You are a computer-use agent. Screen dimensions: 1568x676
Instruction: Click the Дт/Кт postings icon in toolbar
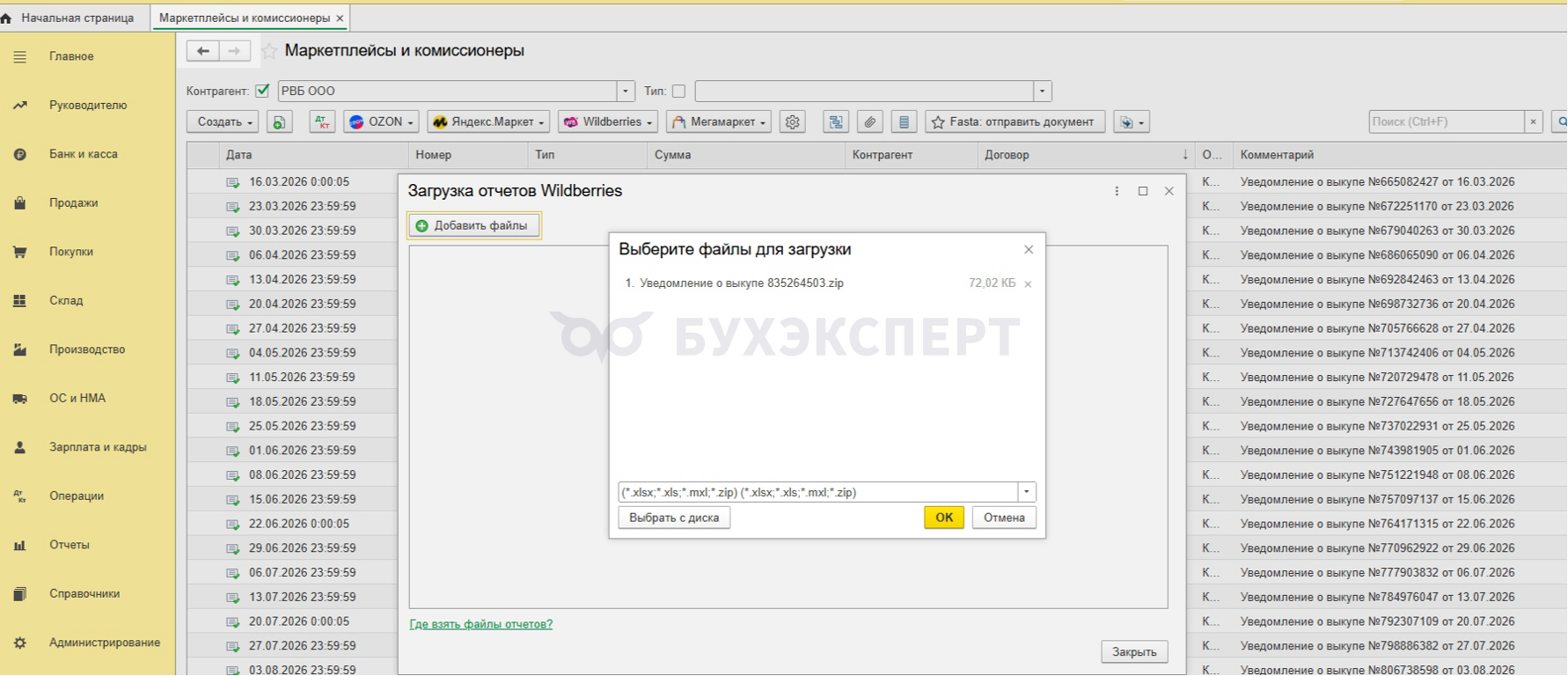322,122
